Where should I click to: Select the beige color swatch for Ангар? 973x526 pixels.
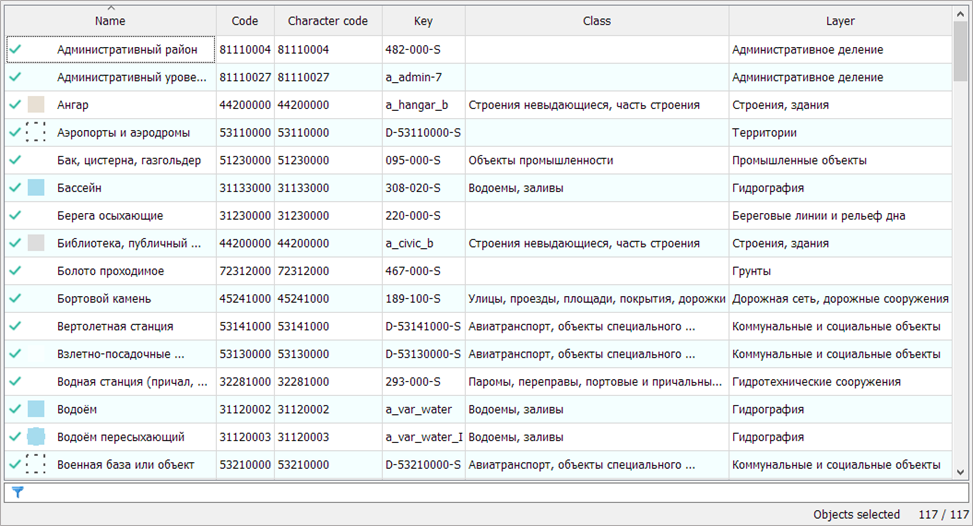pyautogui.click(x=36, y=104)
